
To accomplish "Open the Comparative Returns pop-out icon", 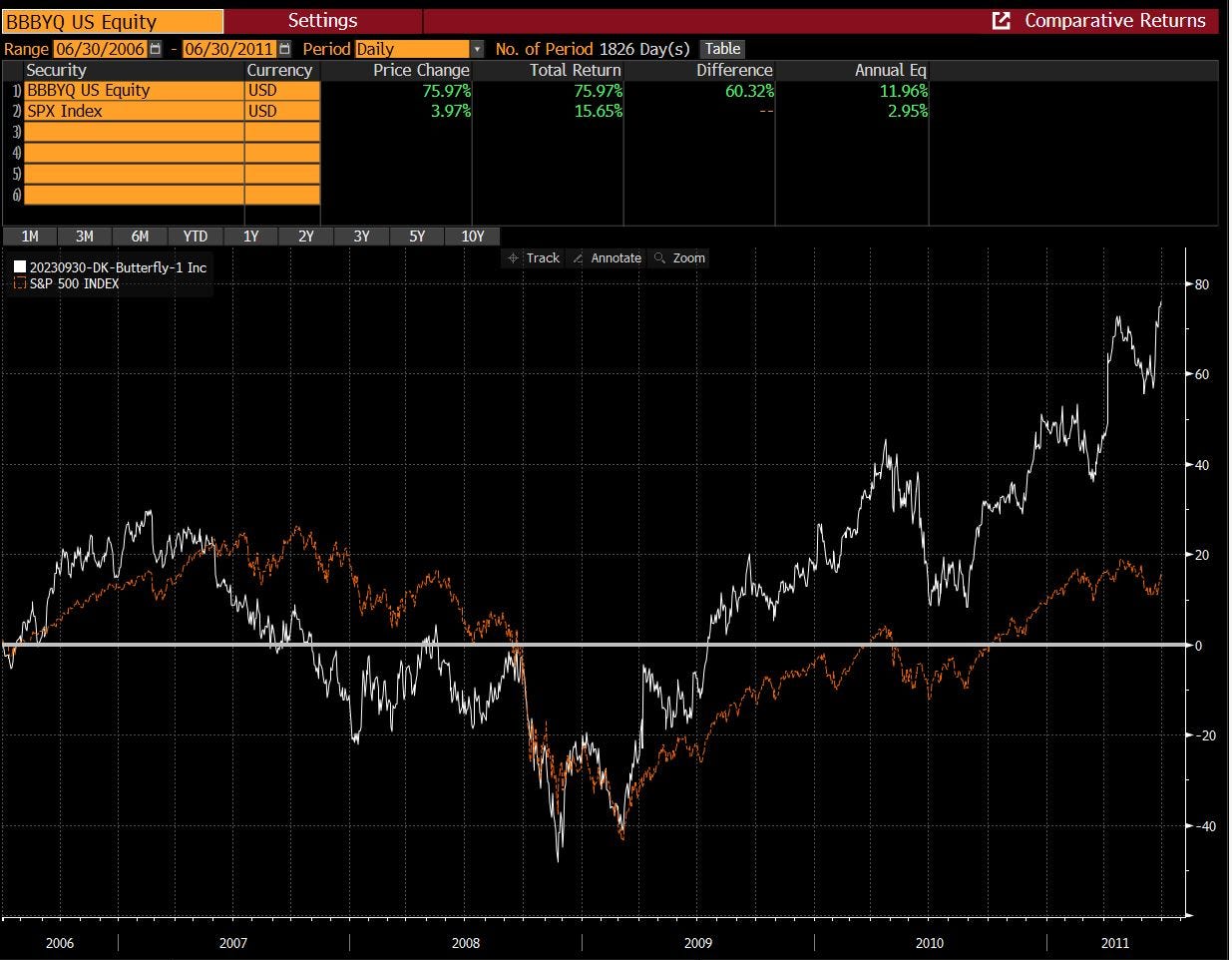I will 1002,21.
